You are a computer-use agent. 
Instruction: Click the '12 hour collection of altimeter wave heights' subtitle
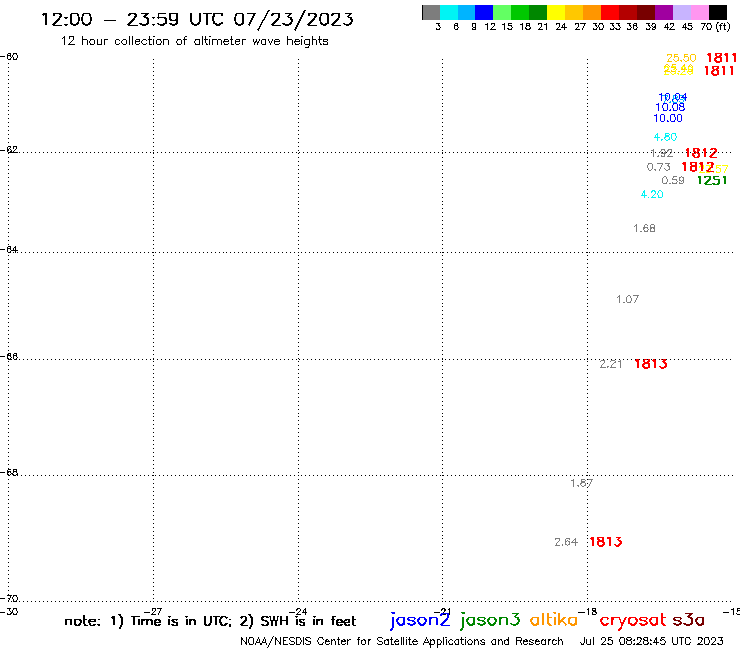point(194,41)
